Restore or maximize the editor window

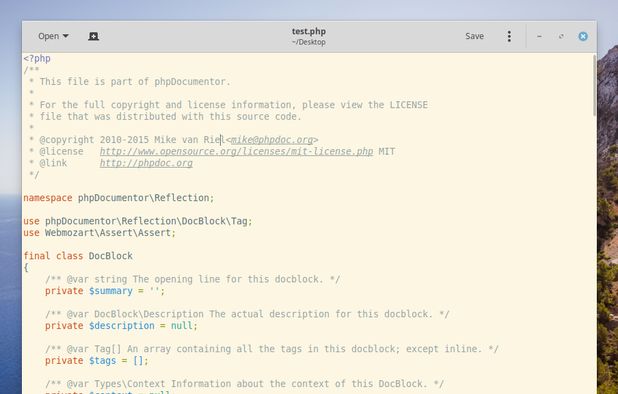tap(561, 36)
